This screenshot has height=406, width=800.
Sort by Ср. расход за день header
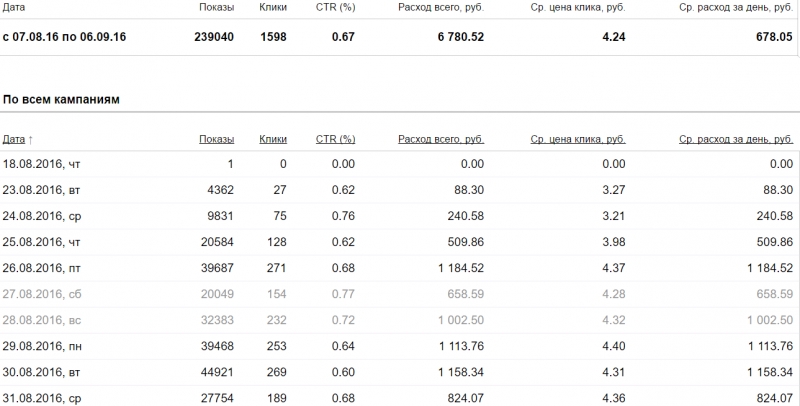(736, 139)
